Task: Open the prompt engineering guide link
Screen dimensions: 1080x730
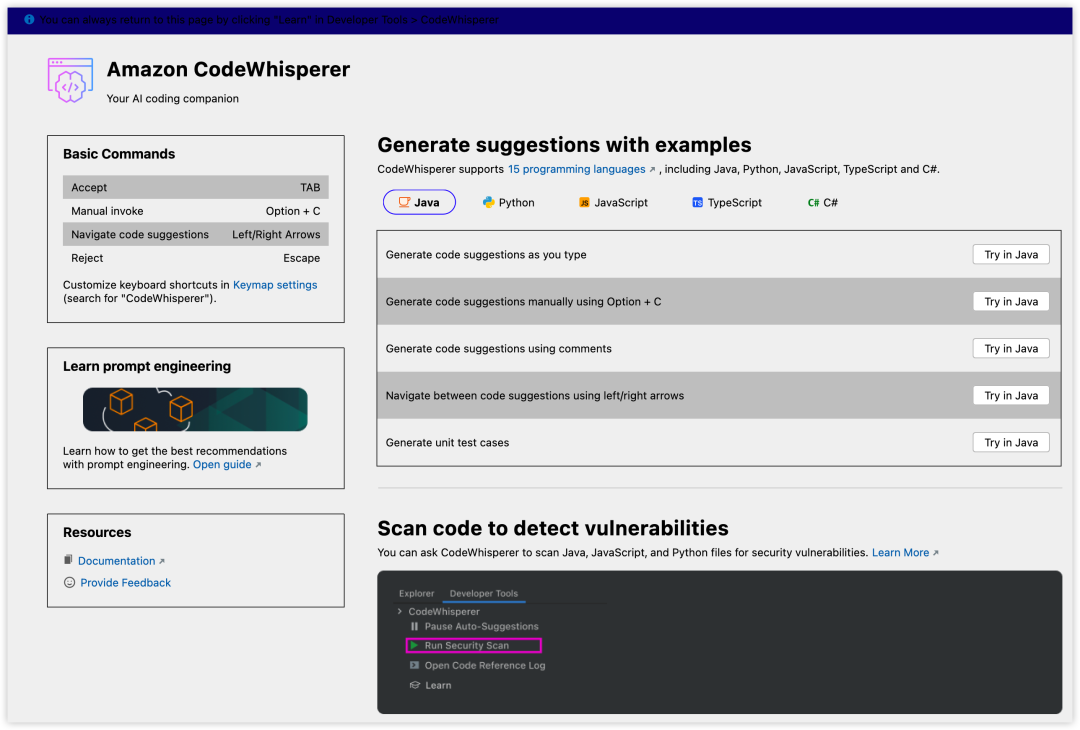Action: pyautogui.click(x=222, y=465)
